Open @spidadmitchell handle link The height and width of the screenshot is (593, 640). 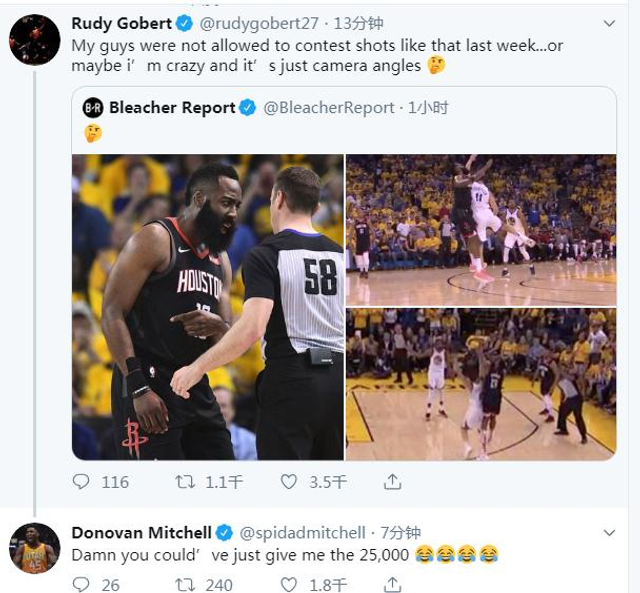306,533
